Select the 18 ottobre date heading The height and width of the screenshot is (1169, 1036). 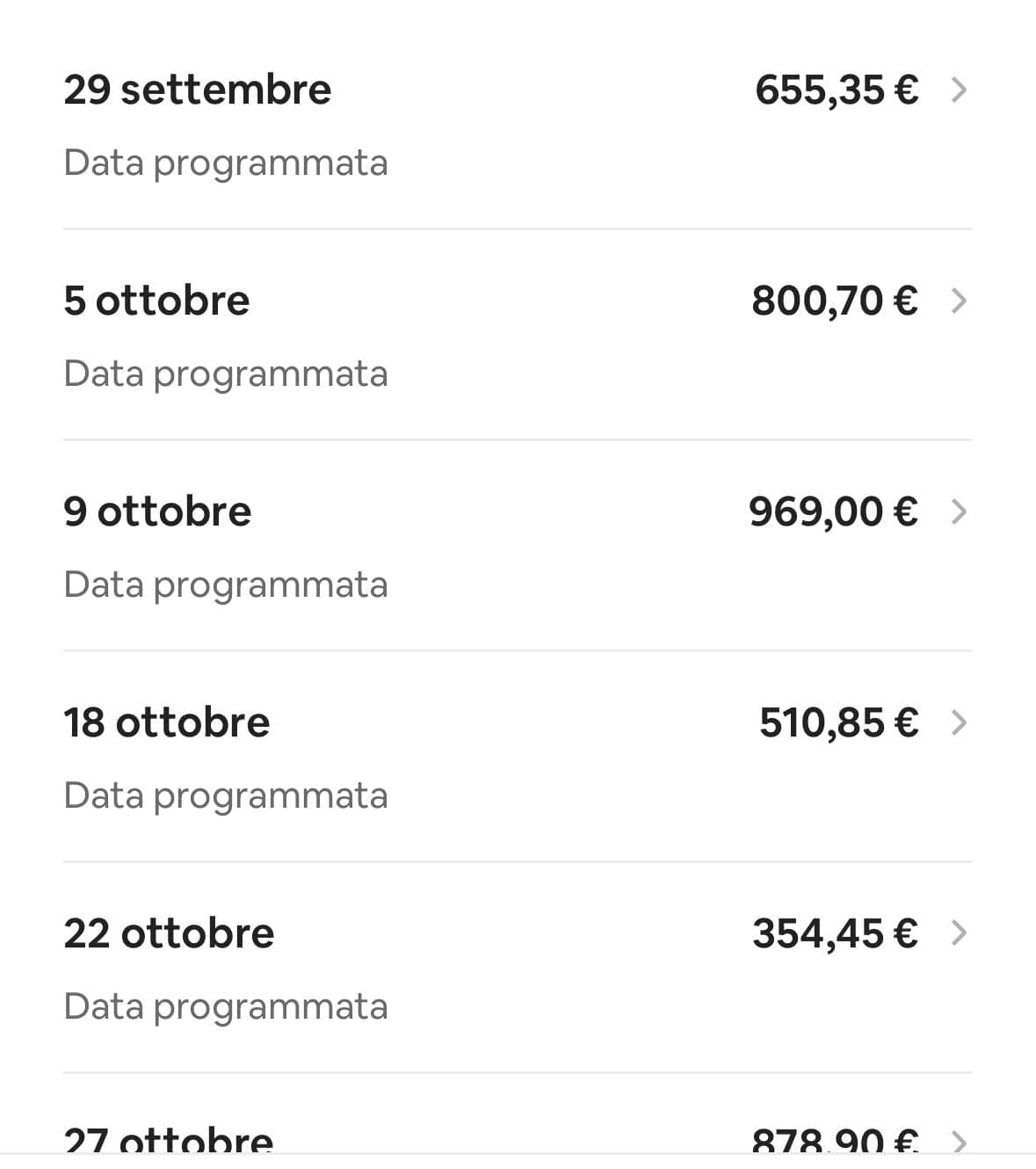[x=166, y=722]
